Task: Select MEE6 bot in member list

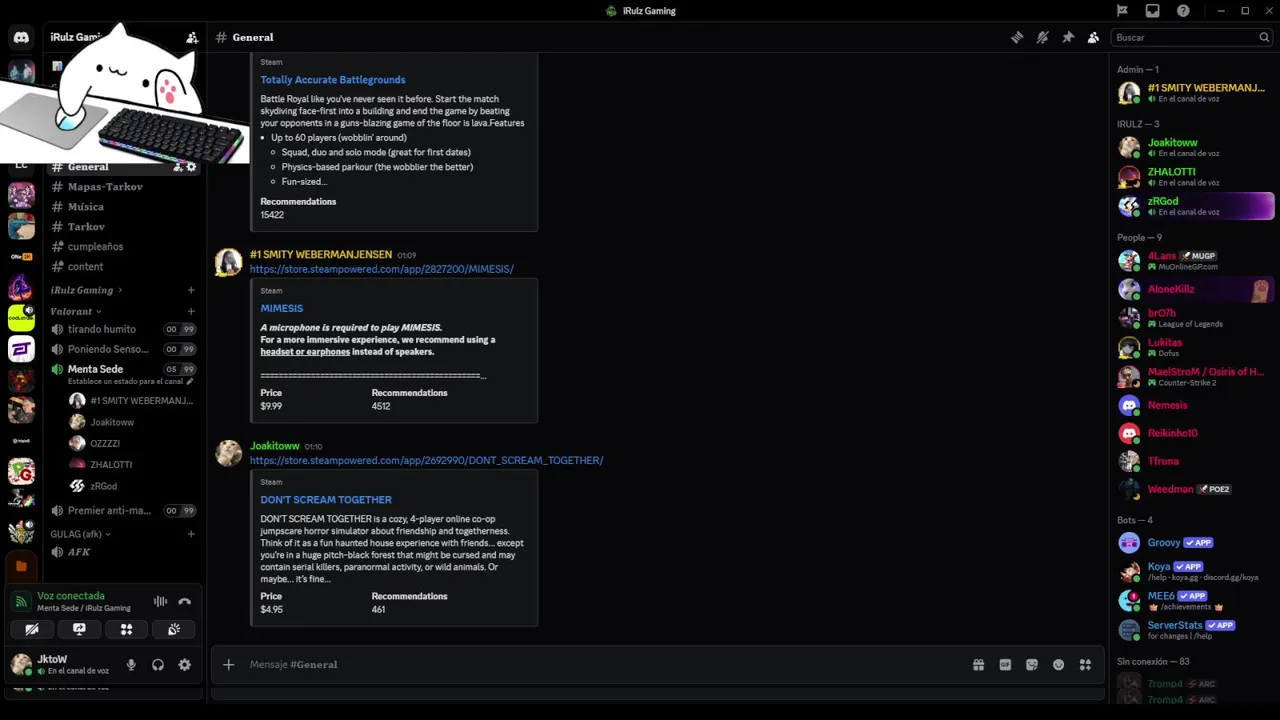Action: point(1194,601)
